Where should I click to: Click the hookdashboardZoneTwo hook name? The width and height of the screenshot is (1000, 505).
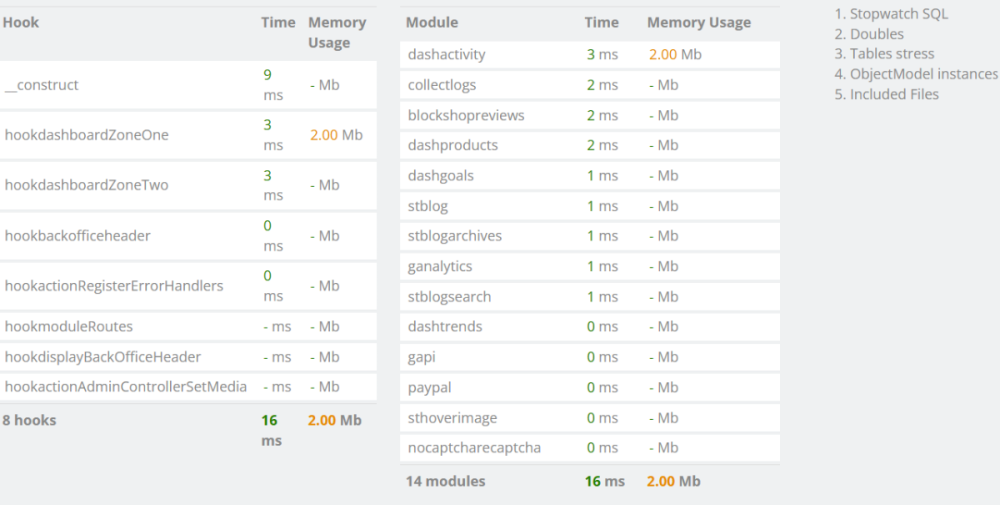87,185
